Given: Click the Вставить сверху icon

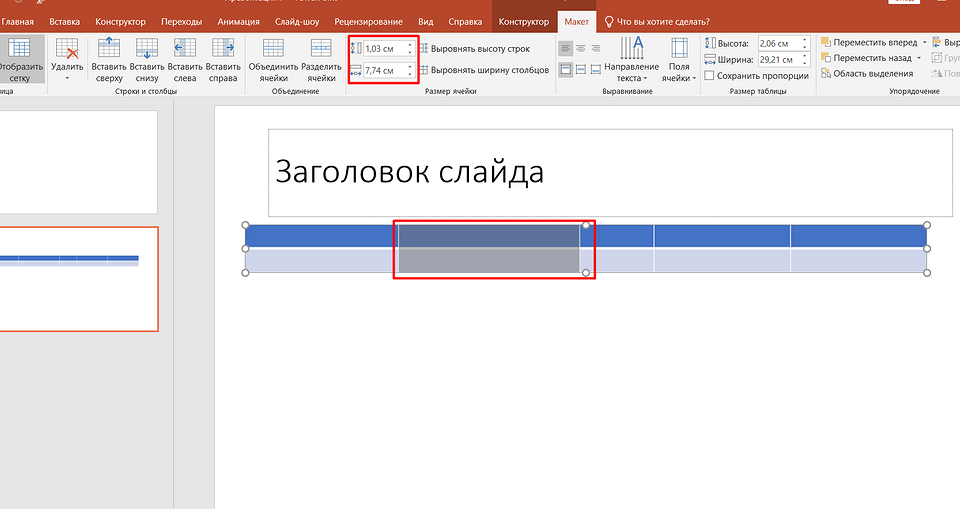Looking at the screenshot, I should 109,59.
